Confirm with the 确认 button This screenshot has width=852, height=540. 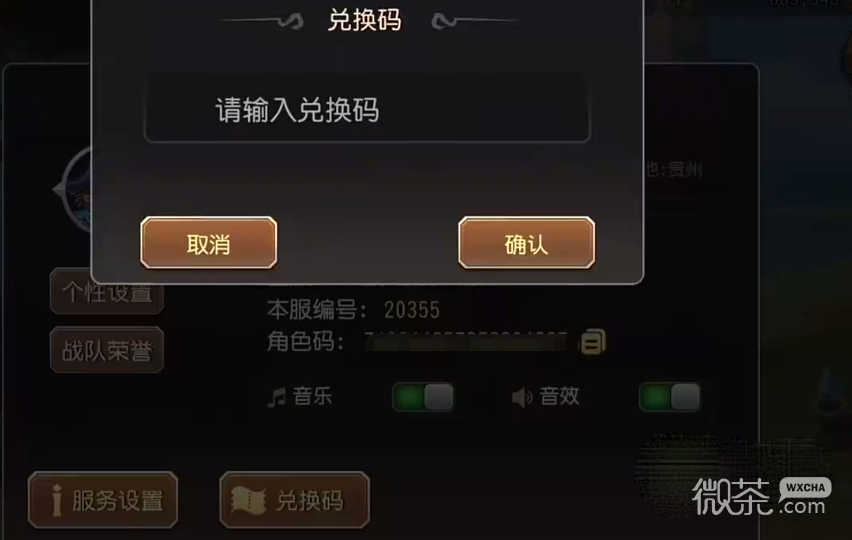pos(527,243)
